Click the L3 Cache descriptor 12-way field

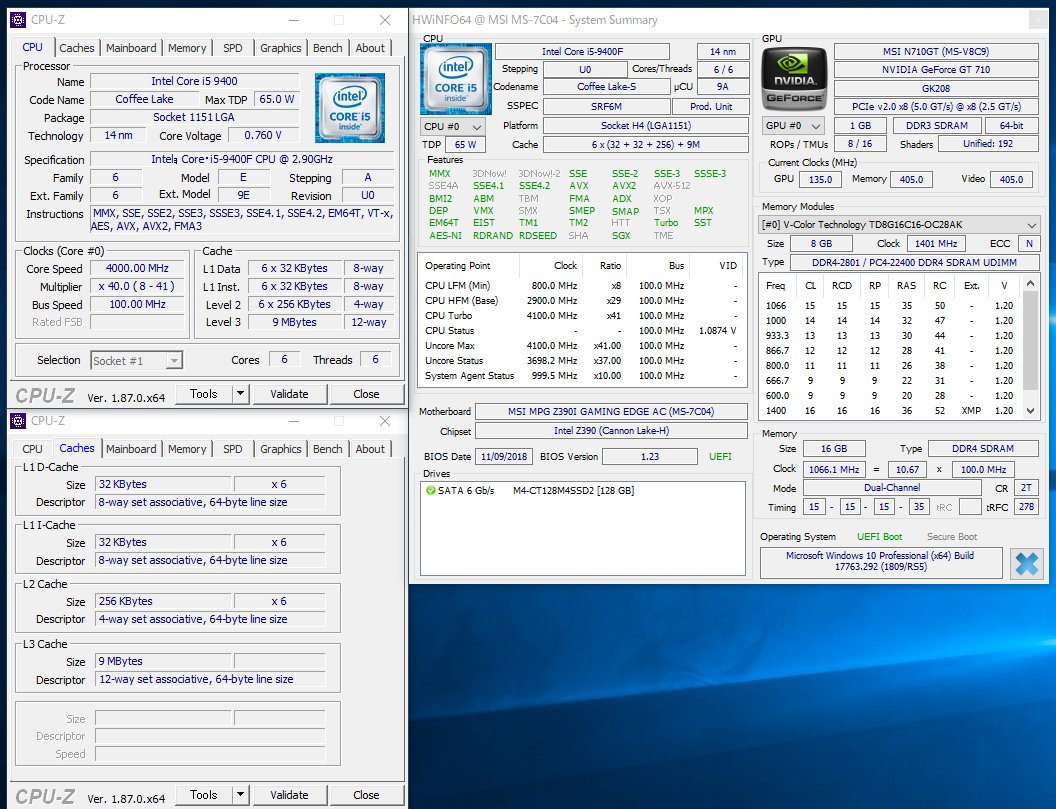click(210, 679)
